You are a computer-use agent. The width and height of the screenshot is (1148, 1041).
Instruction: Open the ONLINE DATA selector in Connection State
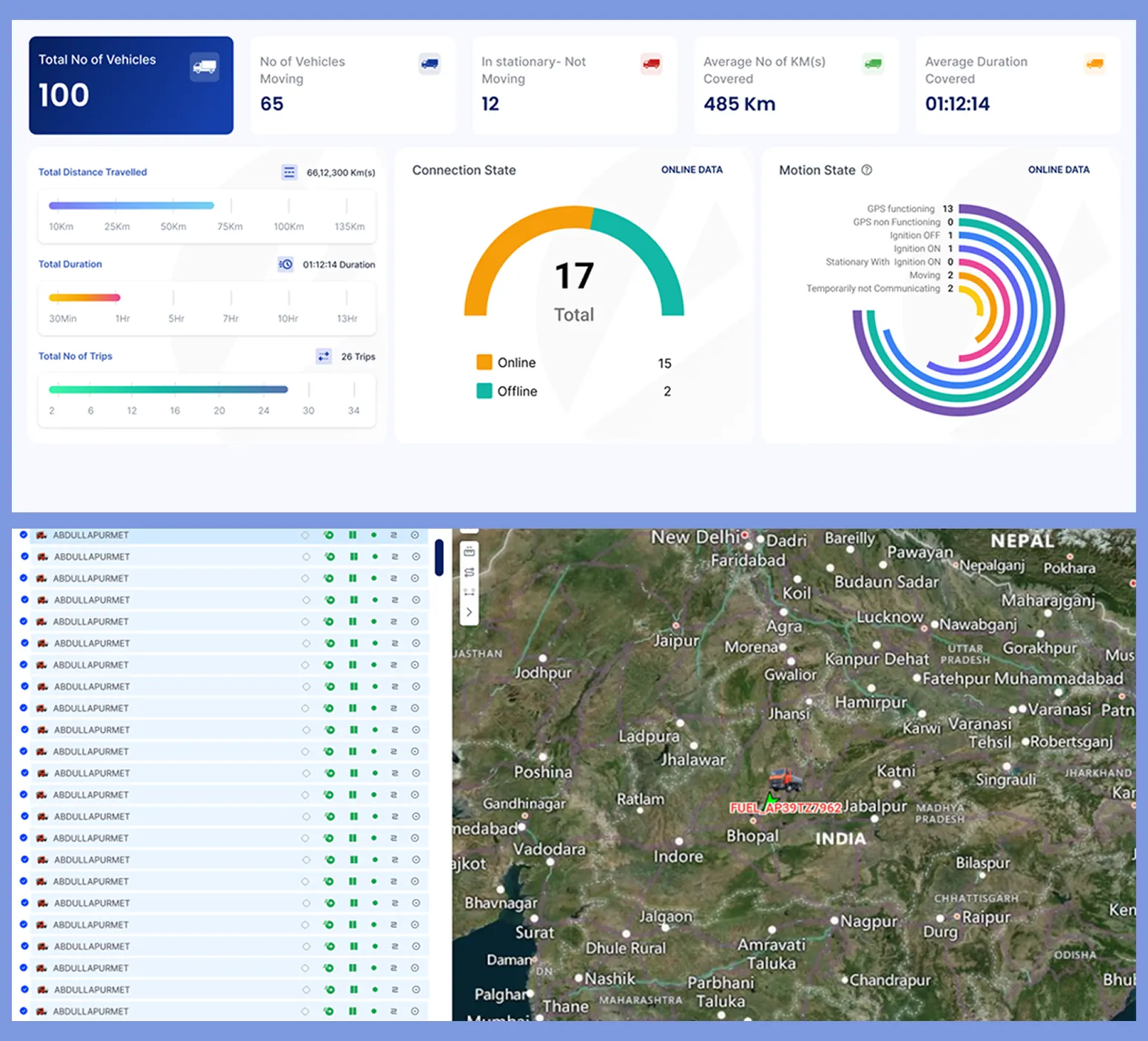[692, 170]
